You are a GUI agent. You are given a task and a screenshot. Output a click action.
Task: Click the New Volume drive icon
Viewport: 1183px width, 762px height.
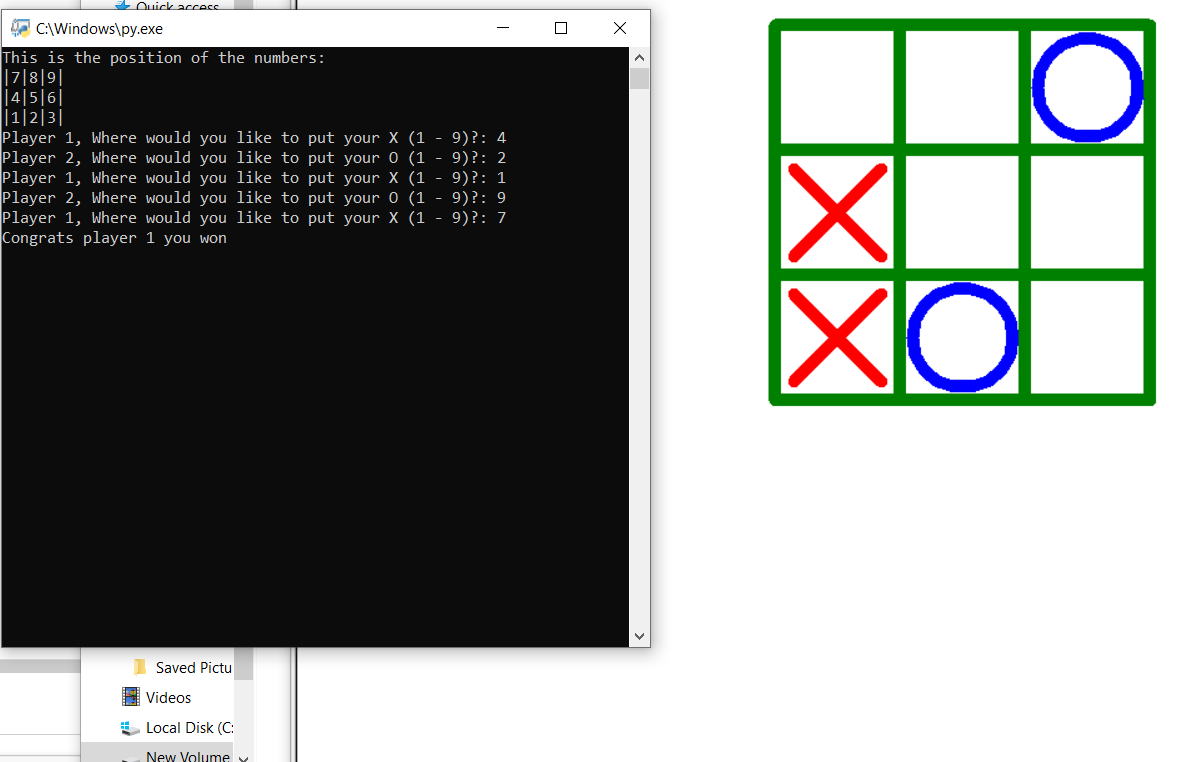[130, 756]
